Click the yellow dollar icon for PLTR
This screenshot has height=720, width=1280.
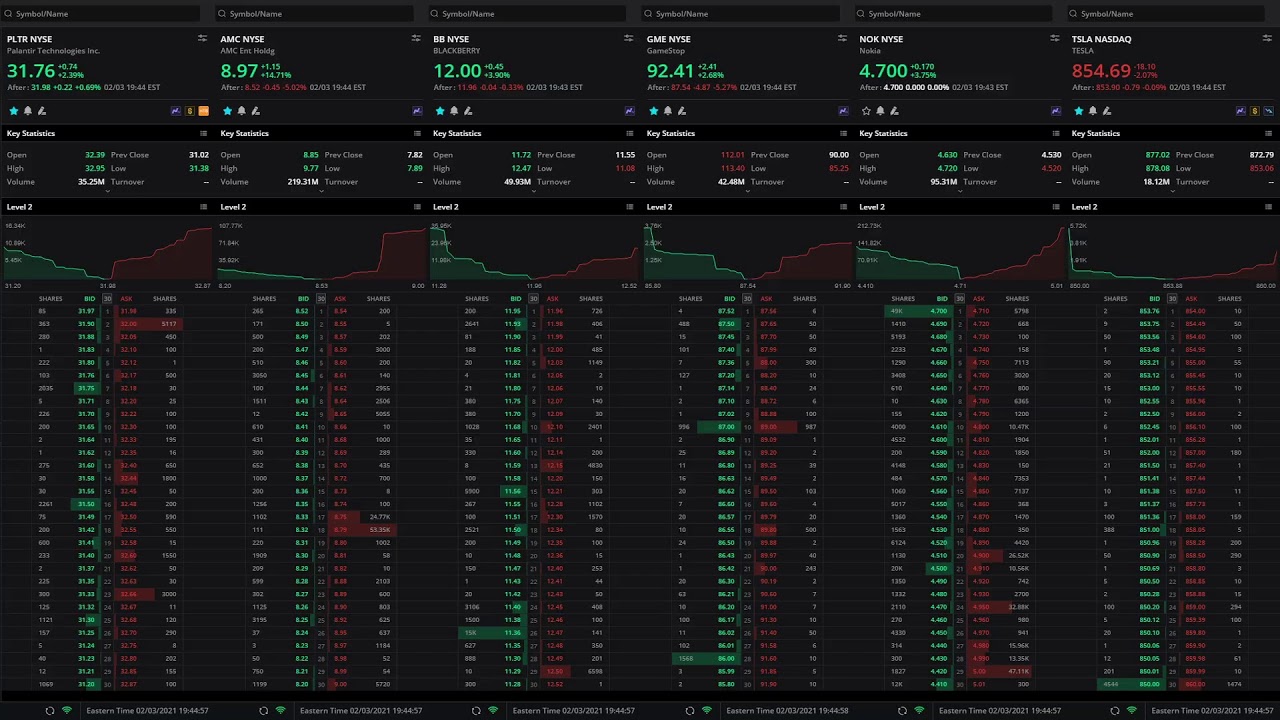tap(190, 111)
